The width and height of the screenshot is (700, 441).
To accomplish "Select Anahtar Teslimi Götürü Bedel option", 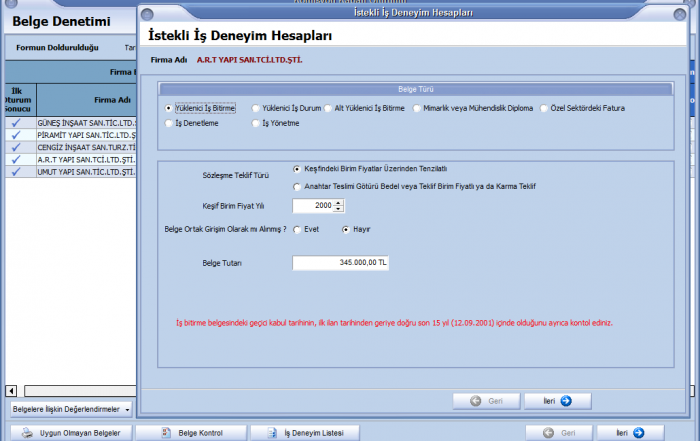I will pos(297,186).
